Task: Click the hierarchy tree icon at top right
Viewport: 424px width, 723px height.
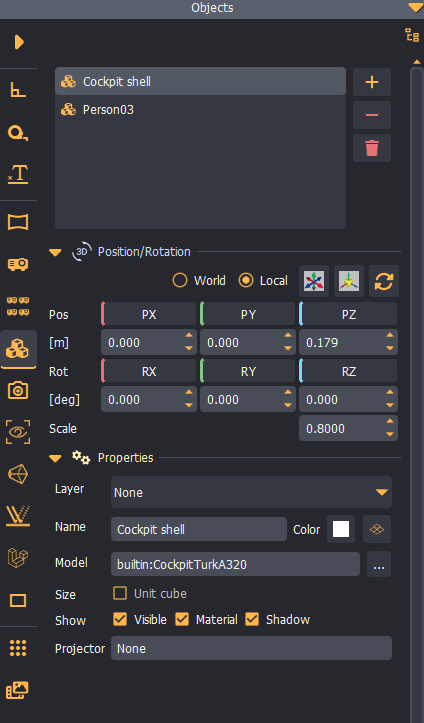Action: (412, 35)
